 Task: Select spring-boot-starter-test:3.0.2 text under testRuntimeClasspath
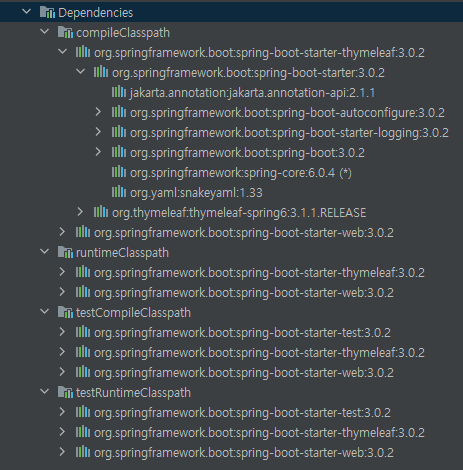242,413
